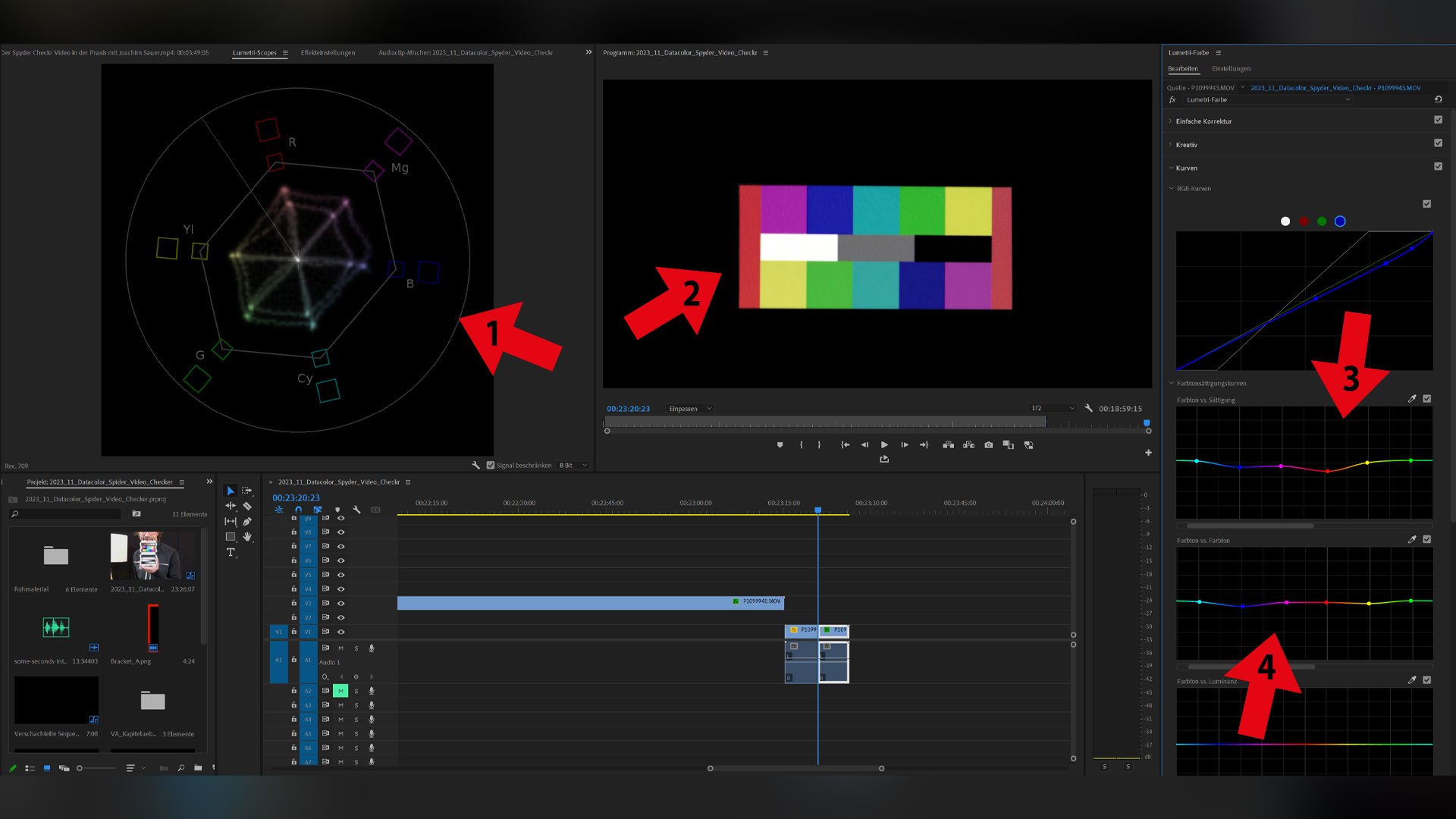Viewport: 1456px width, 819px height.
Task: Open timeline display settings wrench
Action: point(356,510)
